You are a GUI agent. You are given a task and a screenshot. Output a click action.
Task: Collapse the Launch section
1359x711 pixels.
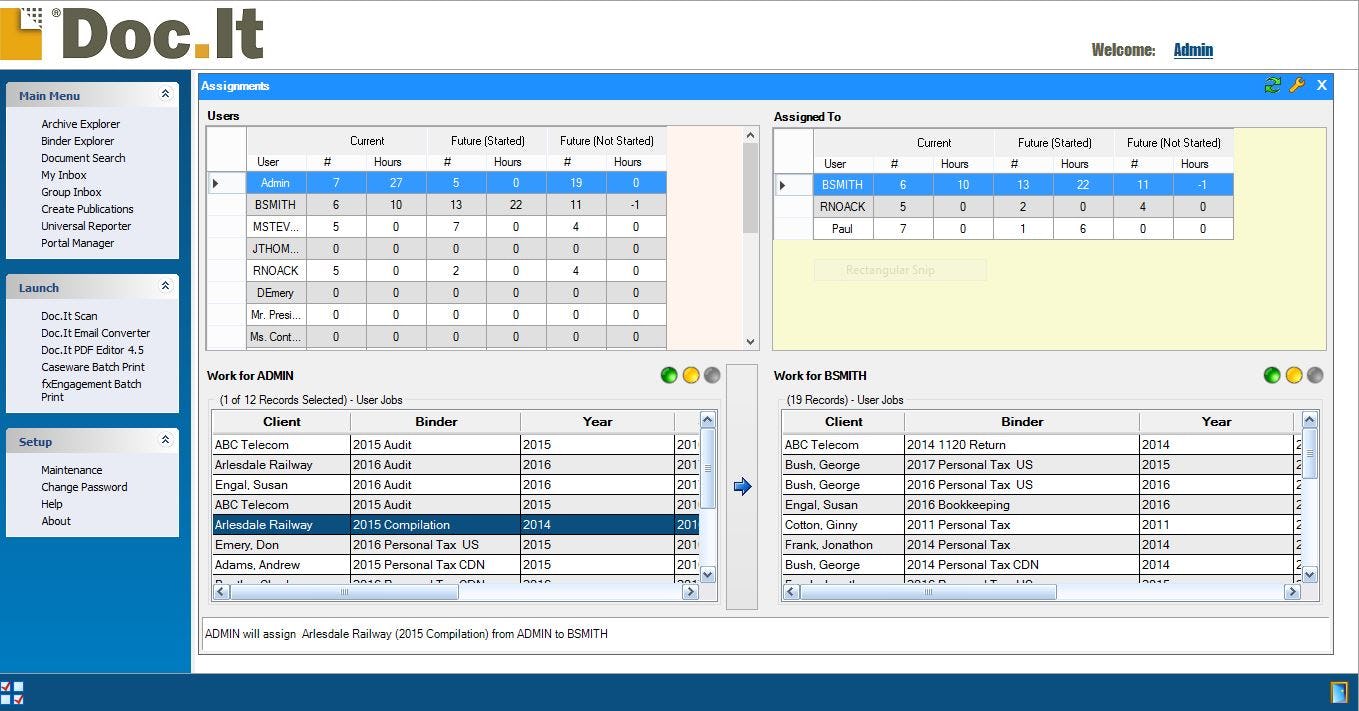click(165, 288)
